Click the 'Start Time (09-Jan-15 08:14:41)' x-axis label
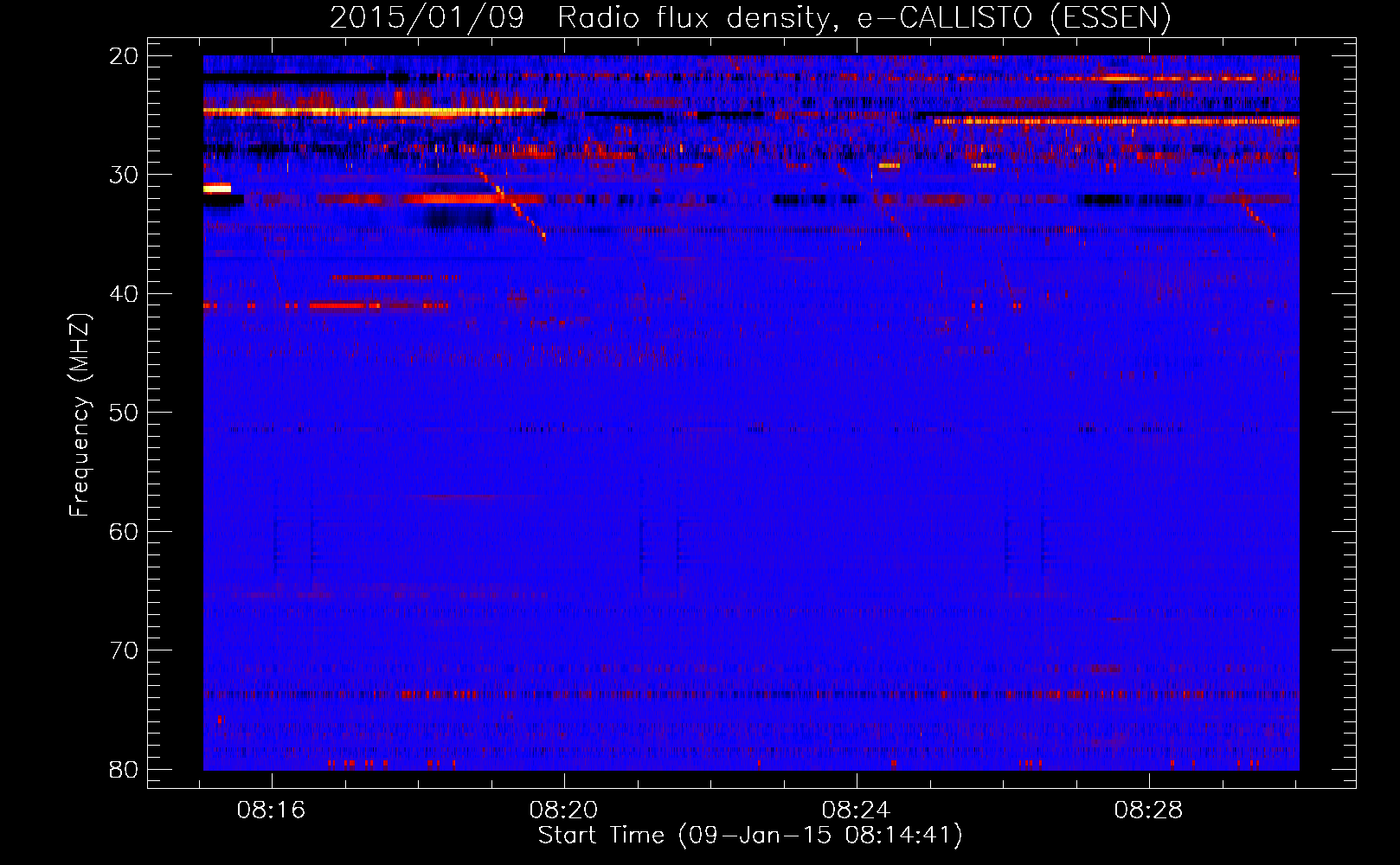Viewport: 1400px width, 865px height. pyautogui.click(x=750, y=836)
